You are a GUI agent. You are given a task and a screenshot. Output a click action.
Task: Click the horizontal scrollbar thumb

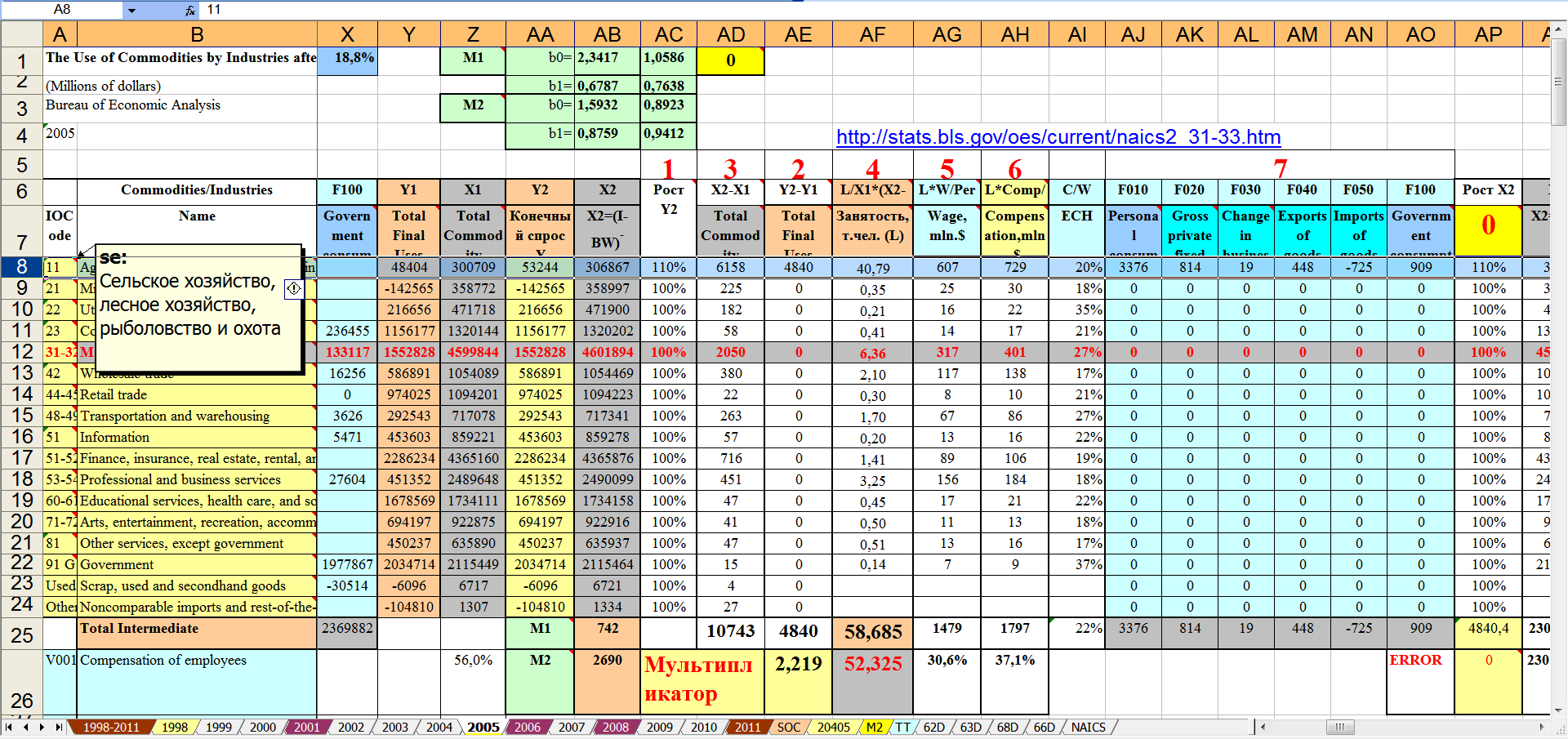click(1339, 727)
